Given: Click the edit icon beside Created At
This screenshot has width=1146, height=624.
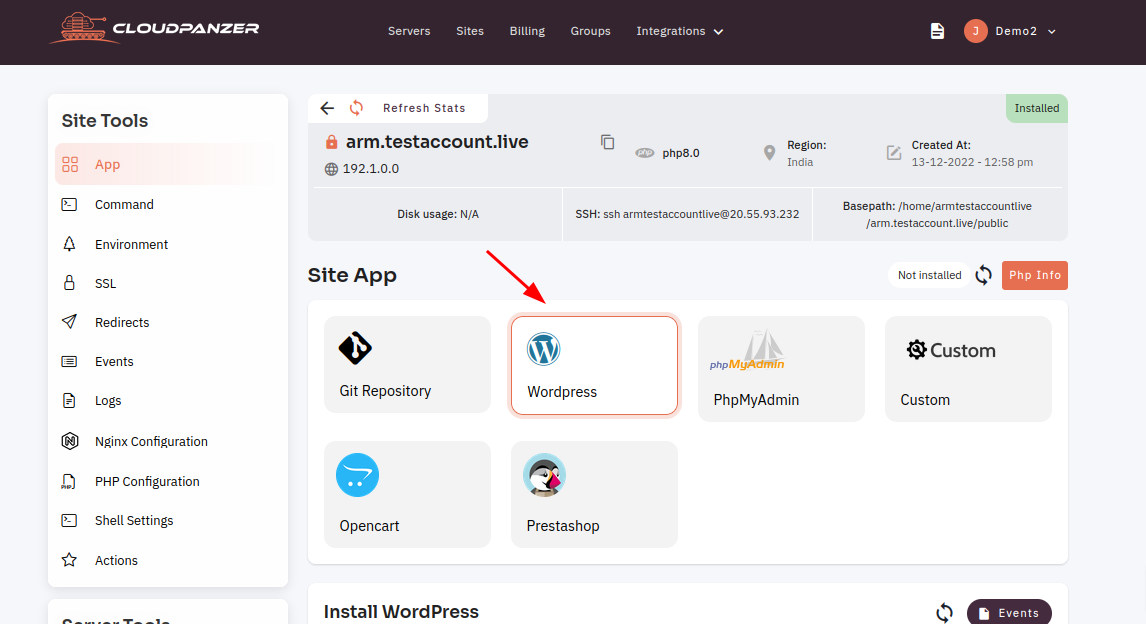Looking at the screenshot, I should 893,153.
